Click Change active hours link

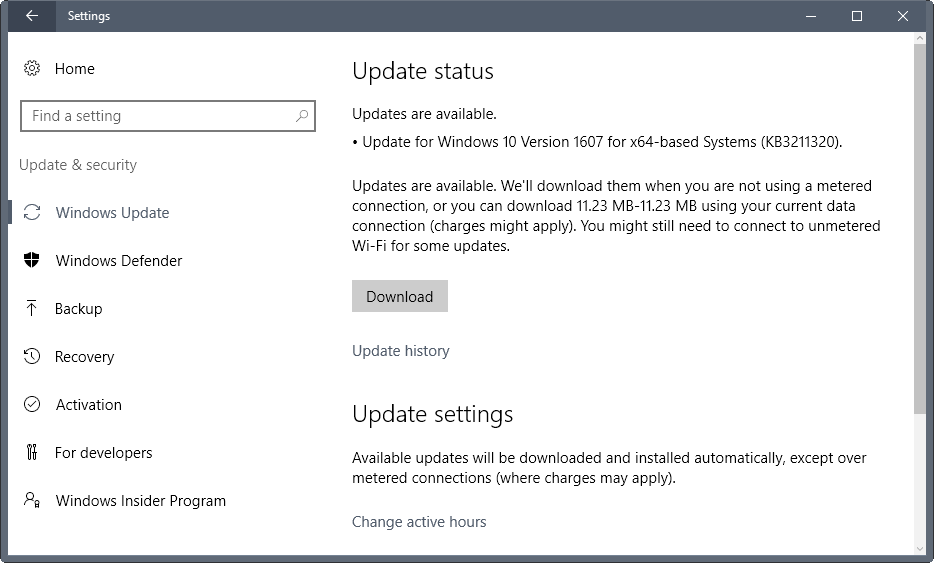(419, 522)
